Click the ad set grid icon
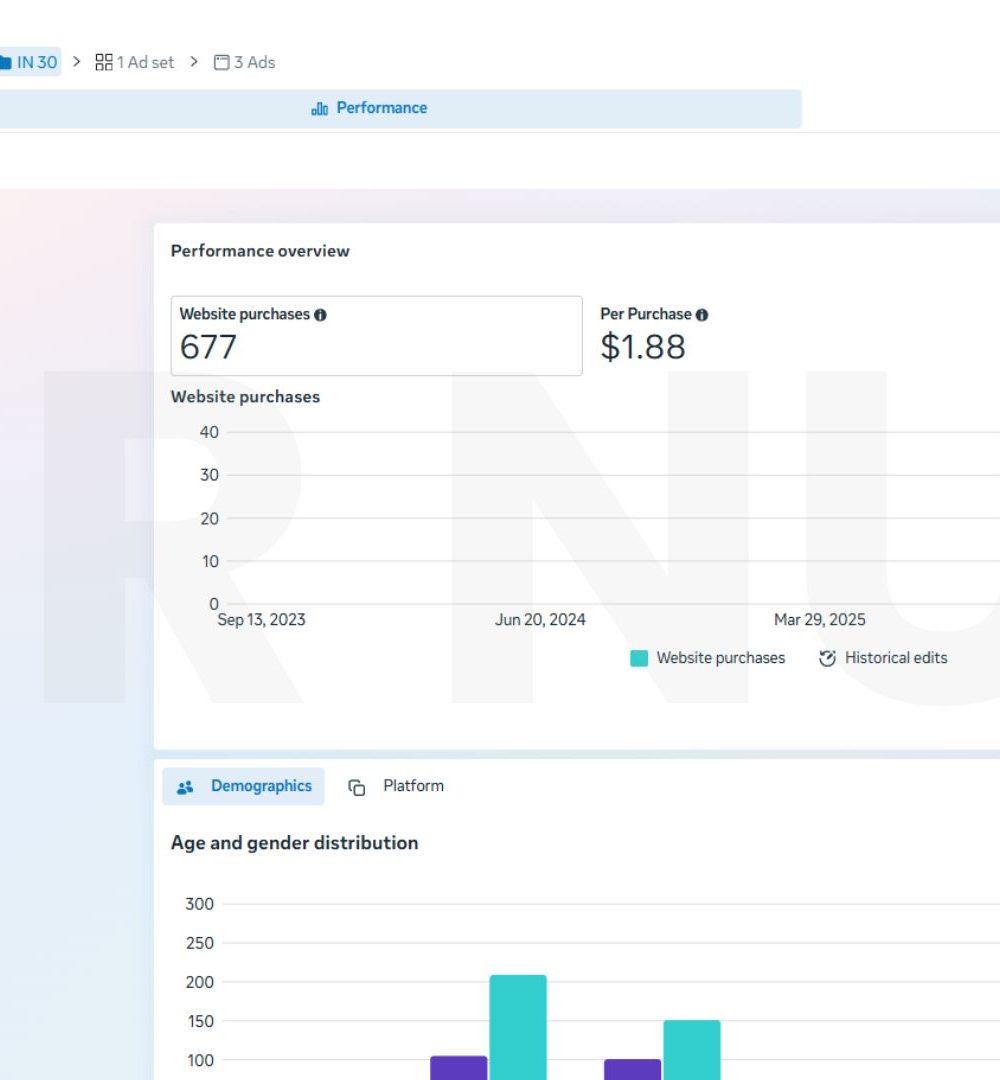The image size is (1000, 1080). click(104, 62)
